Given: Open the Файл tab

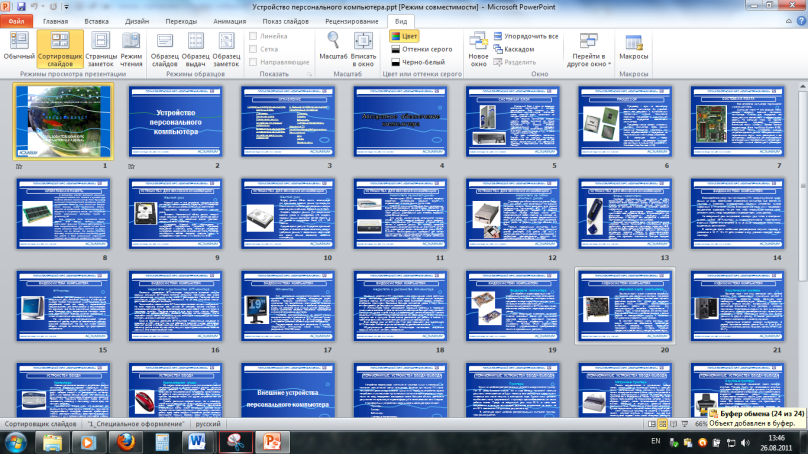Looking at the screenshot, I should tap(16, 21).
